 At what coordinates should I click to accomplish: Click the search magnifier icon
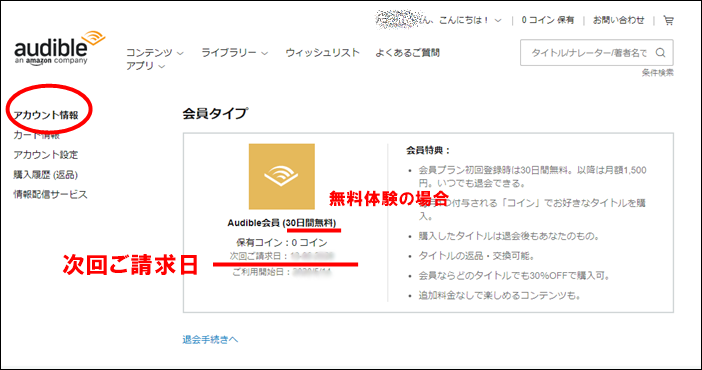pos(660,53)
